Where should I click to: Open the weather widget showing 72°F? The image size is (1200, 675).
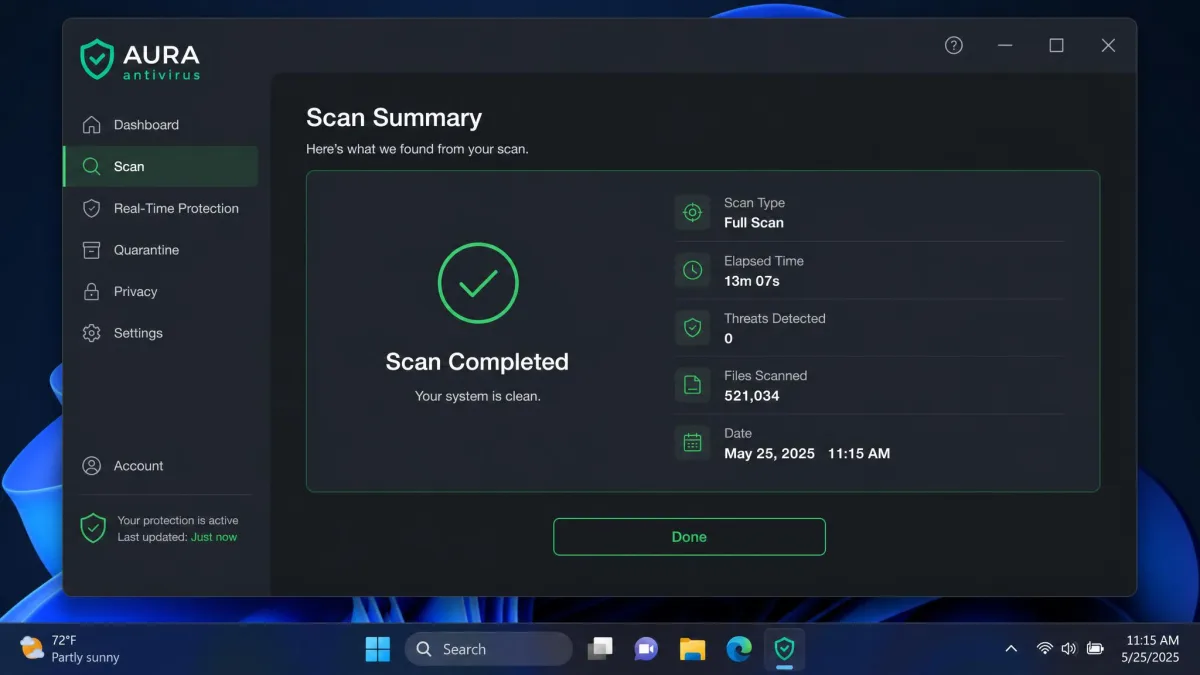point(70,649)
